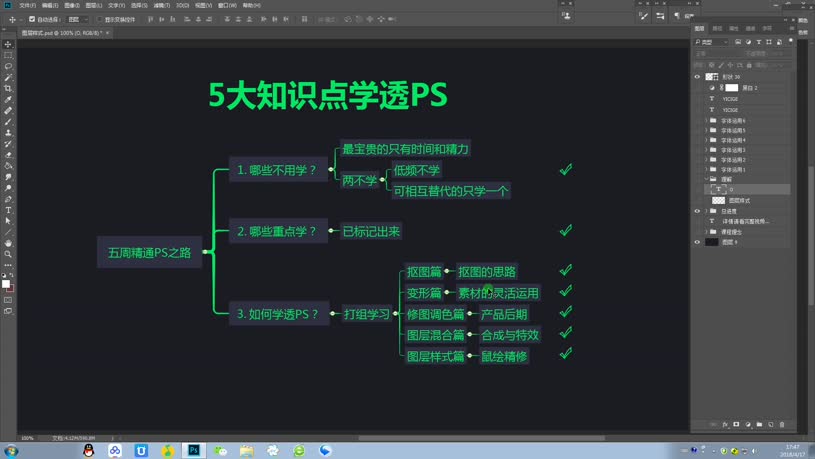Open Photoshop in the taskbar
Image resolution: width=815 pixels, height=459 pixels.
[x=194, y=451]
